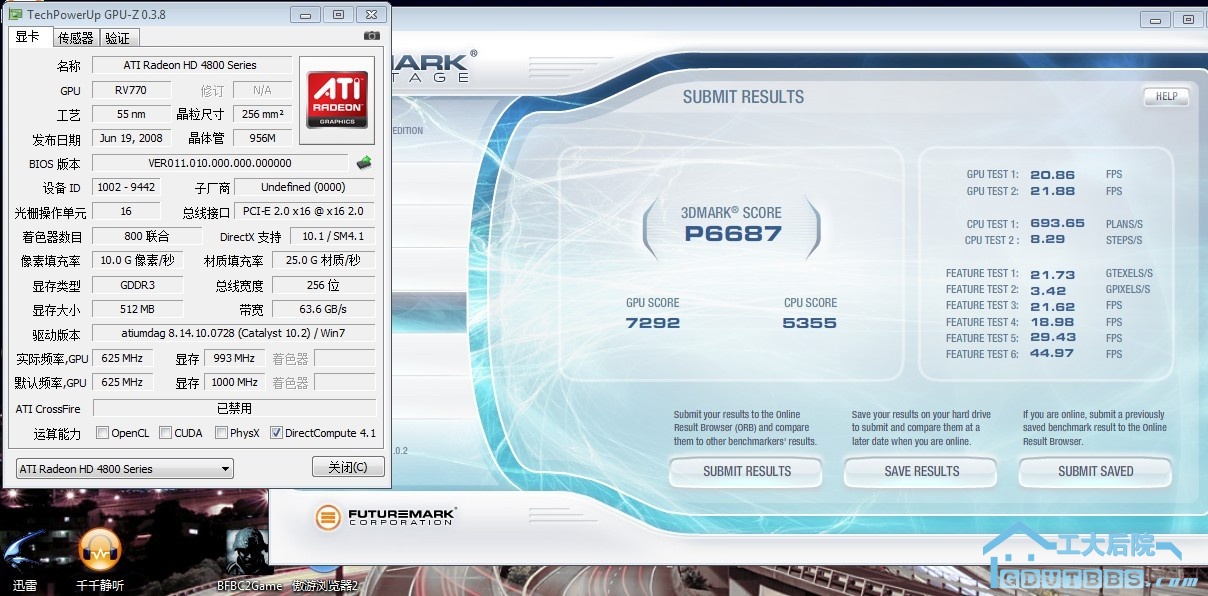This screenshot has height=596, width=1208.
Task: Toggle the DirectCompute 4.1 checkbox
Action: (276, 433)
